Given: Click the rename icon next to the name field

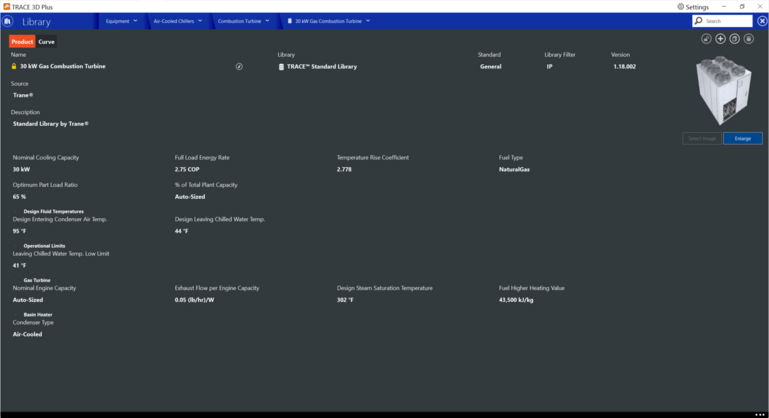Looking at the screenshot, I should [x=239, y=67].
